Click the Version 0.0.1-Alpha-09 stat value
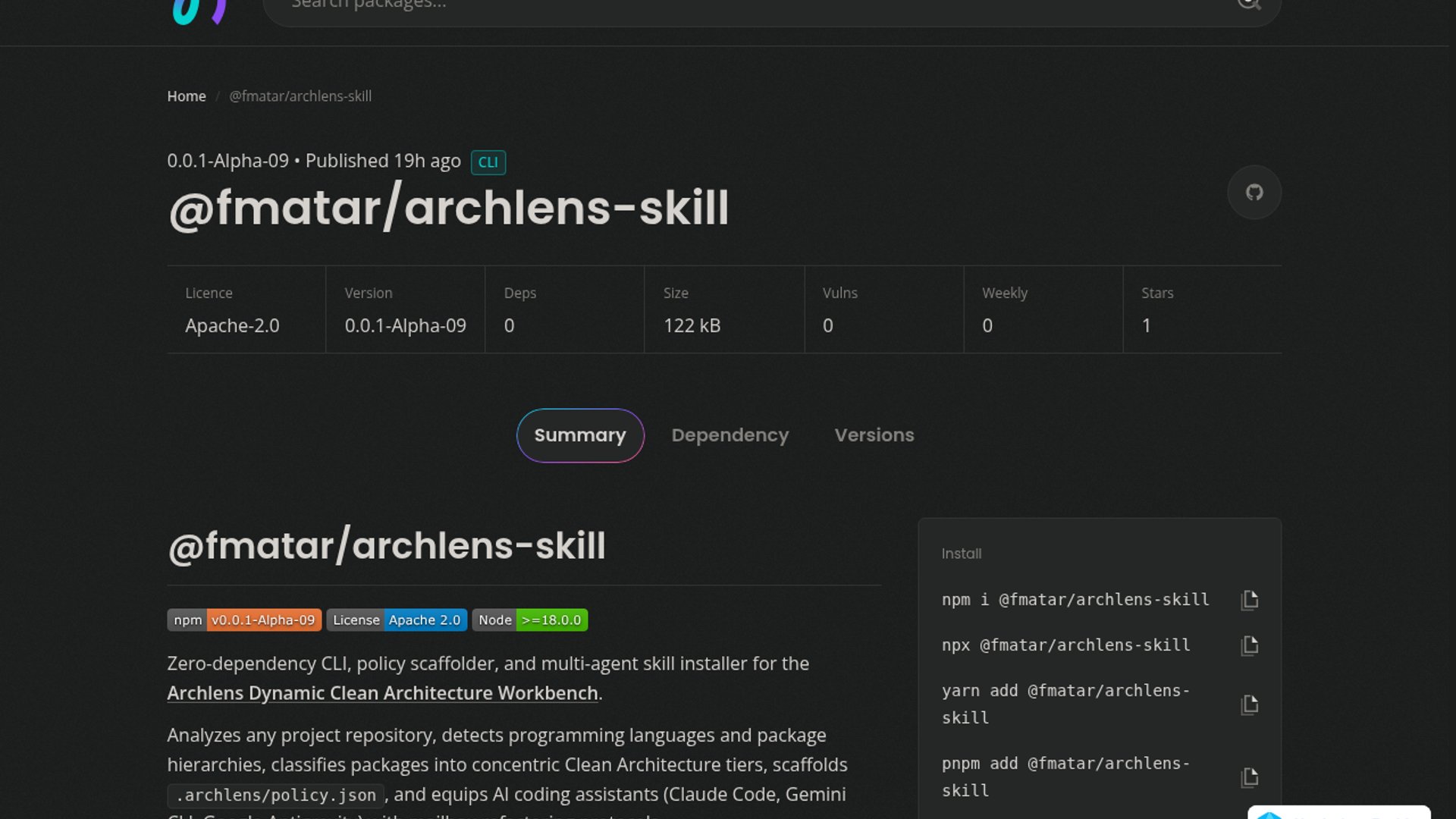The height and width of the screenshot is (819, 1456). pyautogui.click(x=405, y=325)
